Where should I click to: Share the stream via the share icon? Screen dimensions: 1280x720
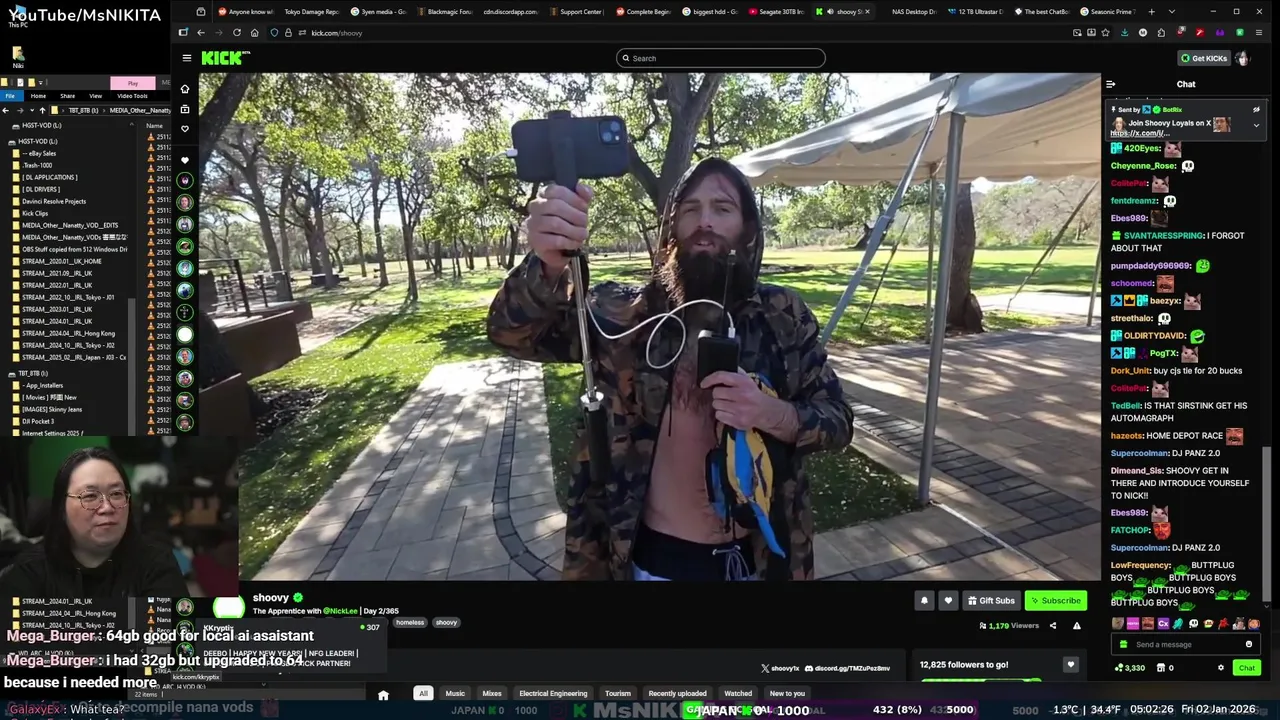pyautogui.click(x=1052, y=626)
